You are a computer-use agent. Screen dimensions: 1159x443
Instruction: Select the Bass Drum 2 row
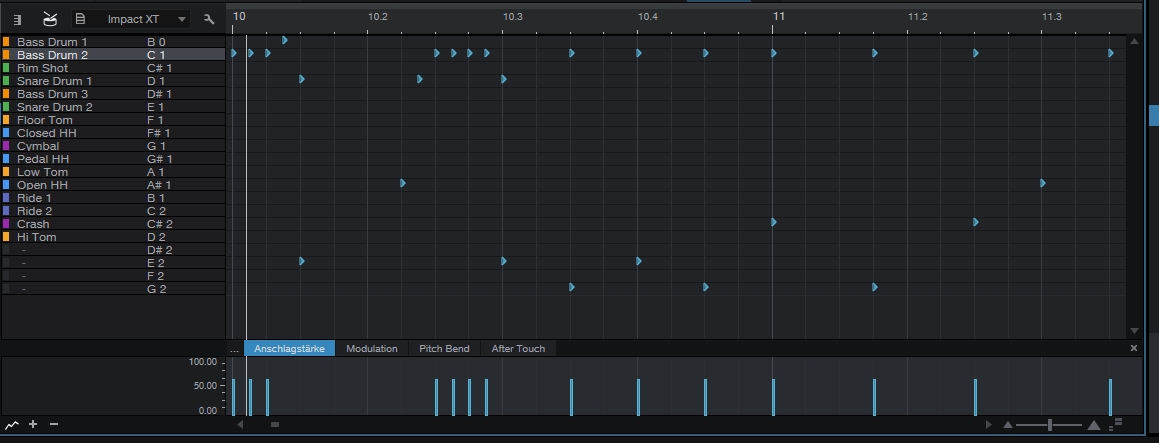point(113,55)
